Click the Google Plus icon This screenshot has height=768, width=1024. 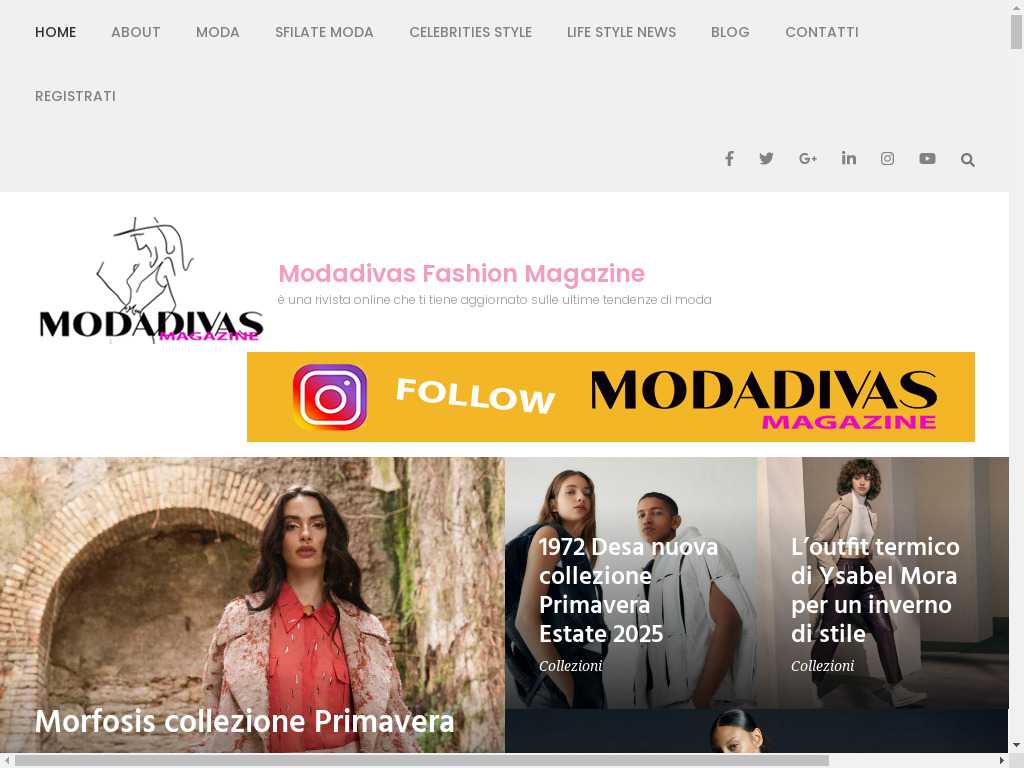(808, 159)
